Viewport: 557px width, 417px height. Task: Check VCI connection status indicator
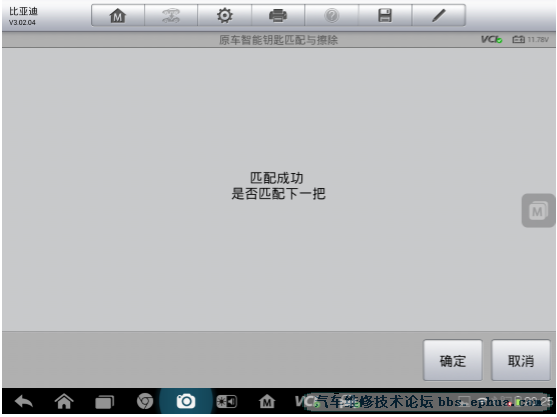(492, 39)
